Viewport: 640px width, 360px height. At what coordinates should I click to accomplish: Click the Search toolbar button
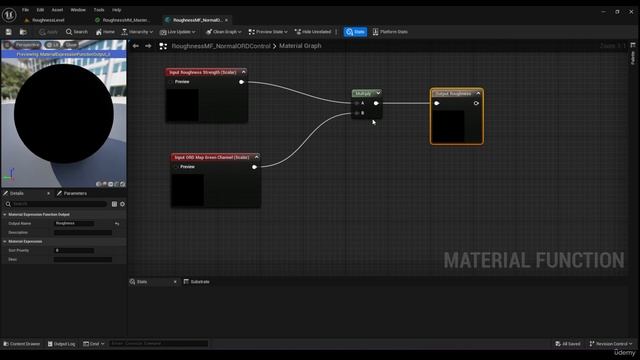tap(77, 32)
